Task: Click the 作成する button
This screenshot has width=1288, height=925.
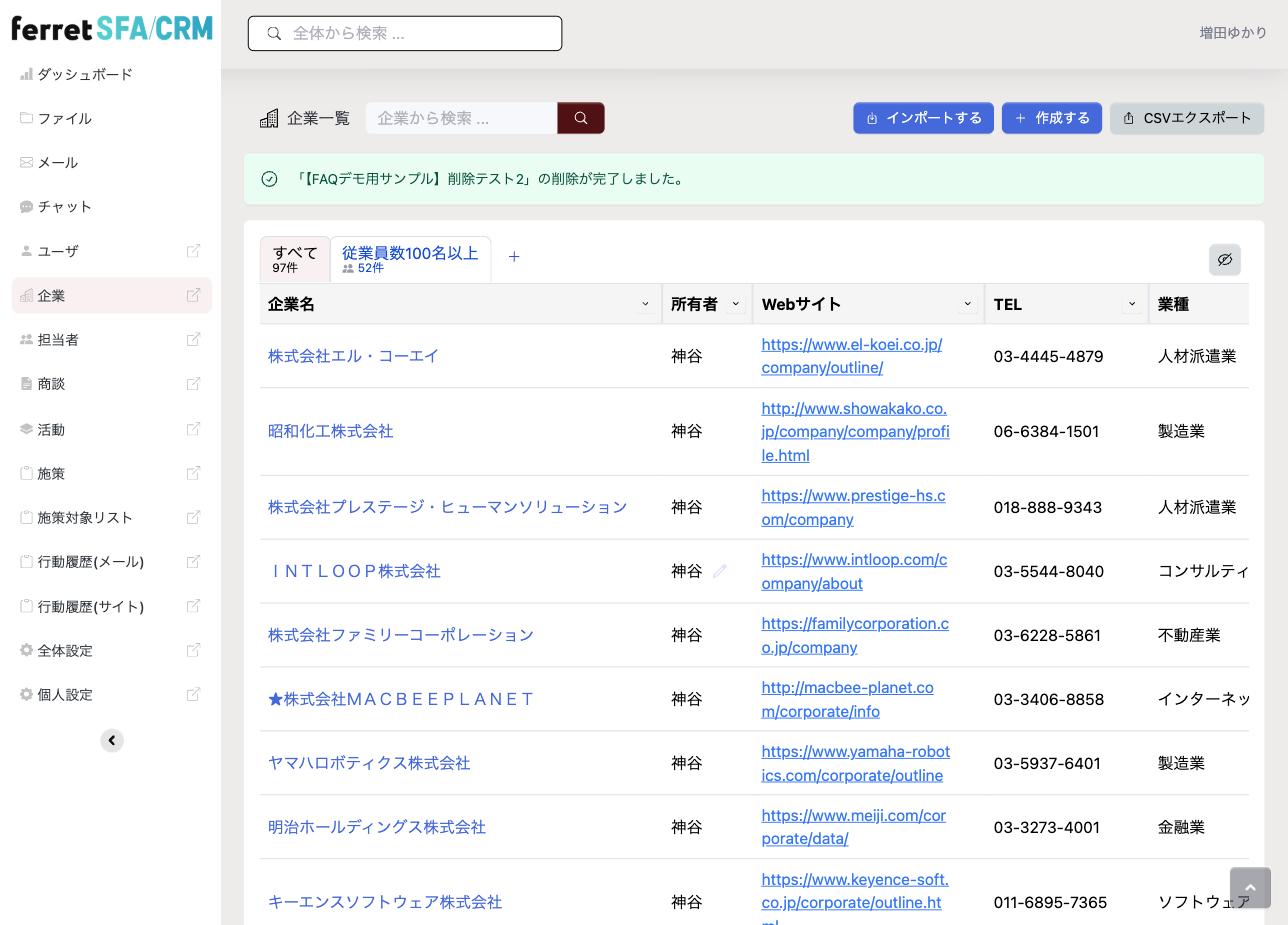Action: click(1052, 118)
